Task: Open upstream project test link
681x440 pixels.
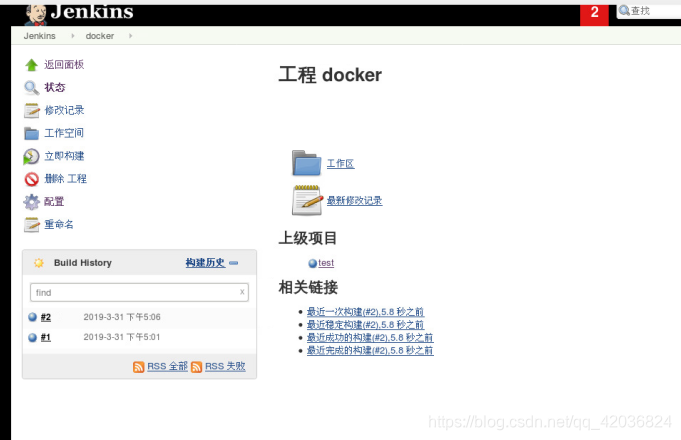Action: point(326,263)
